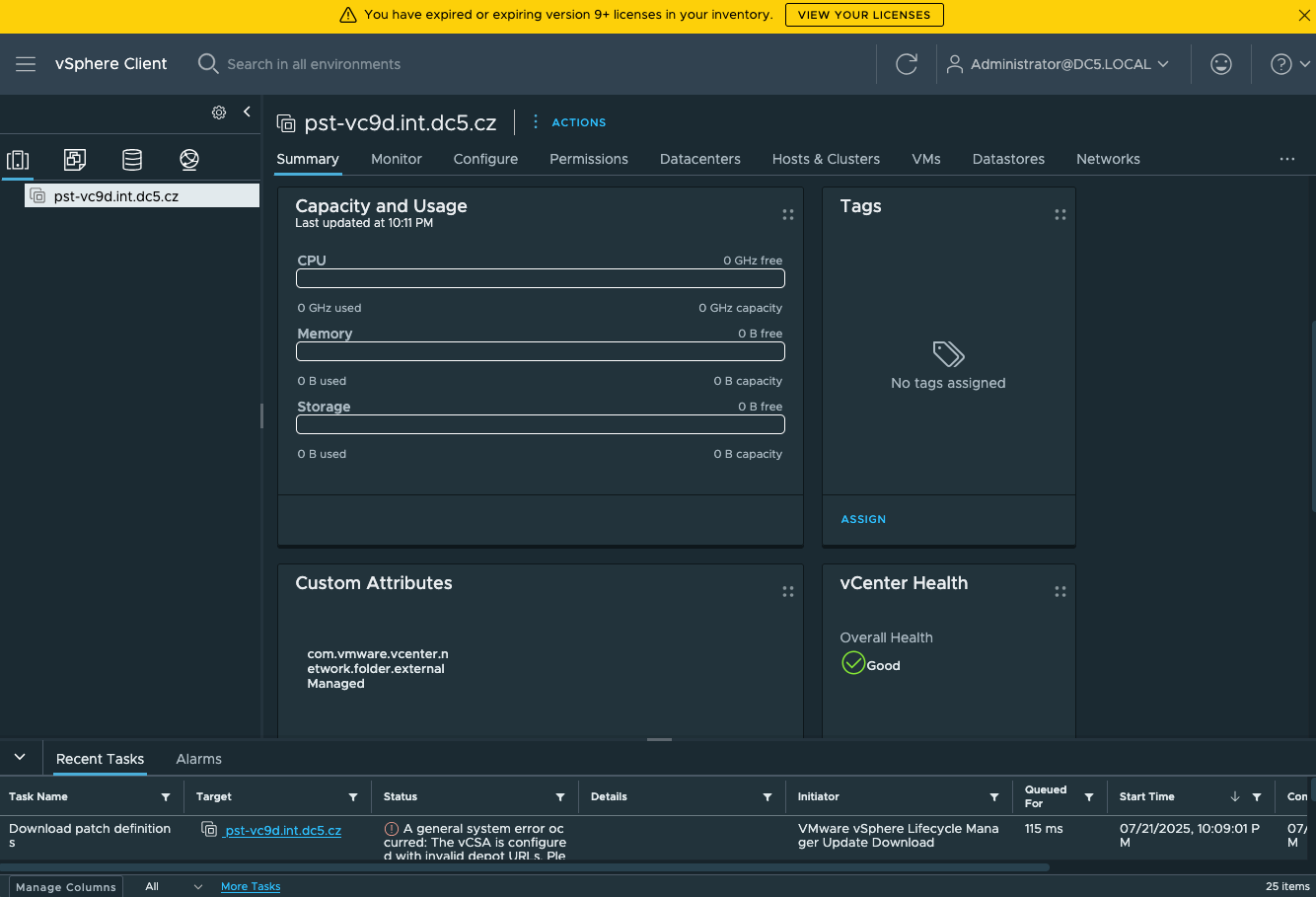Switch to the Hosts & Clusters tab
The image size is (1316, 897).
tap(826, 159)
